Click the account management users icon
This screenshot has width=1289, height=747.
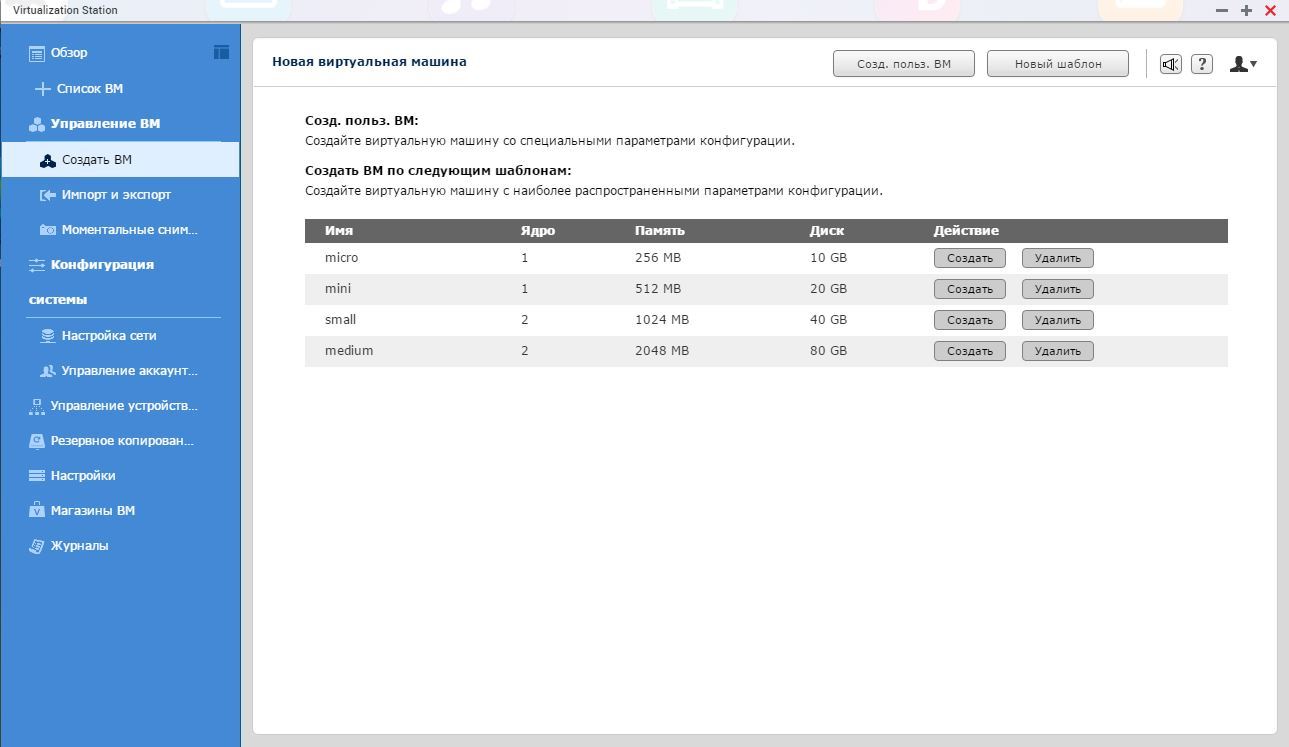tap(47, 371)
